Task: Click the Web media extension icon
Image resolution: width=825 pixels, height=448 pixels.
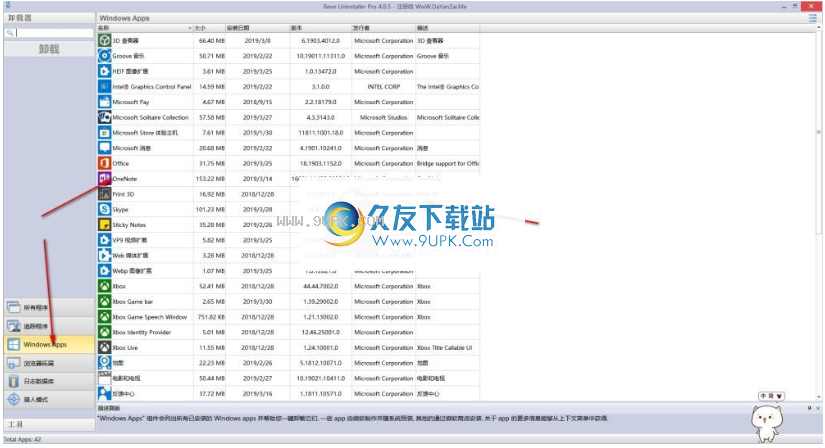Action: pyautogui.click(x=105, y=255)
